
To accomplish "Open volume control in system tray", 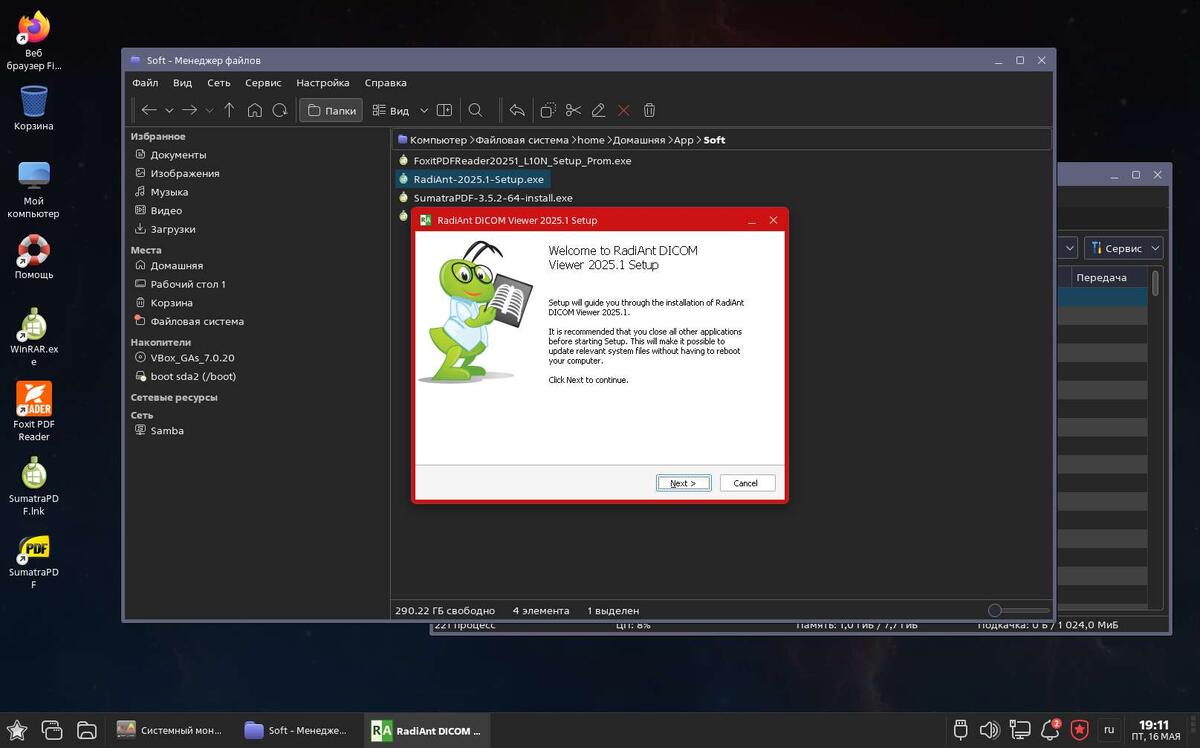I will tap(990, 730).
